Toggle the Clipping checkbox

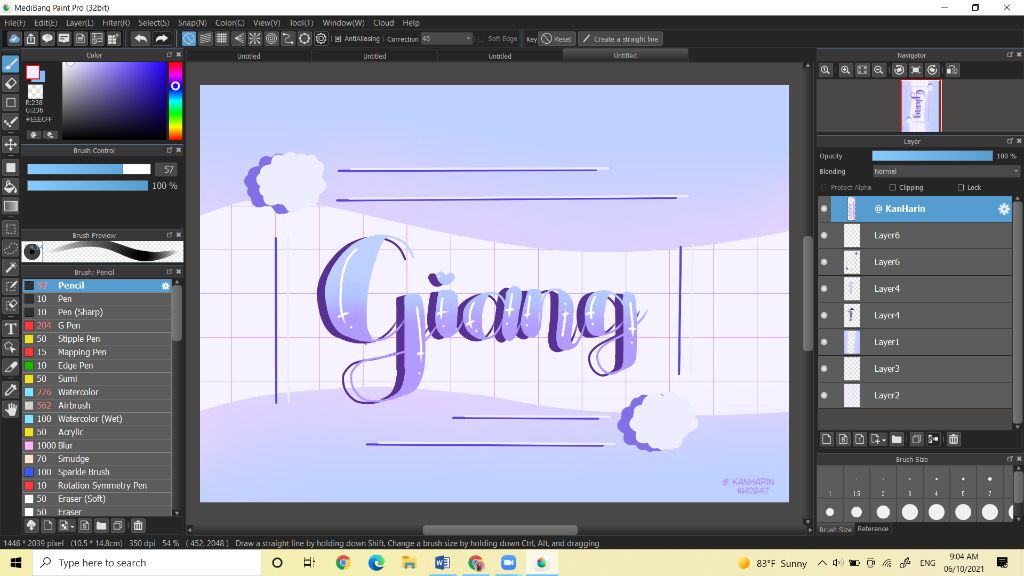tap(892, 187)
